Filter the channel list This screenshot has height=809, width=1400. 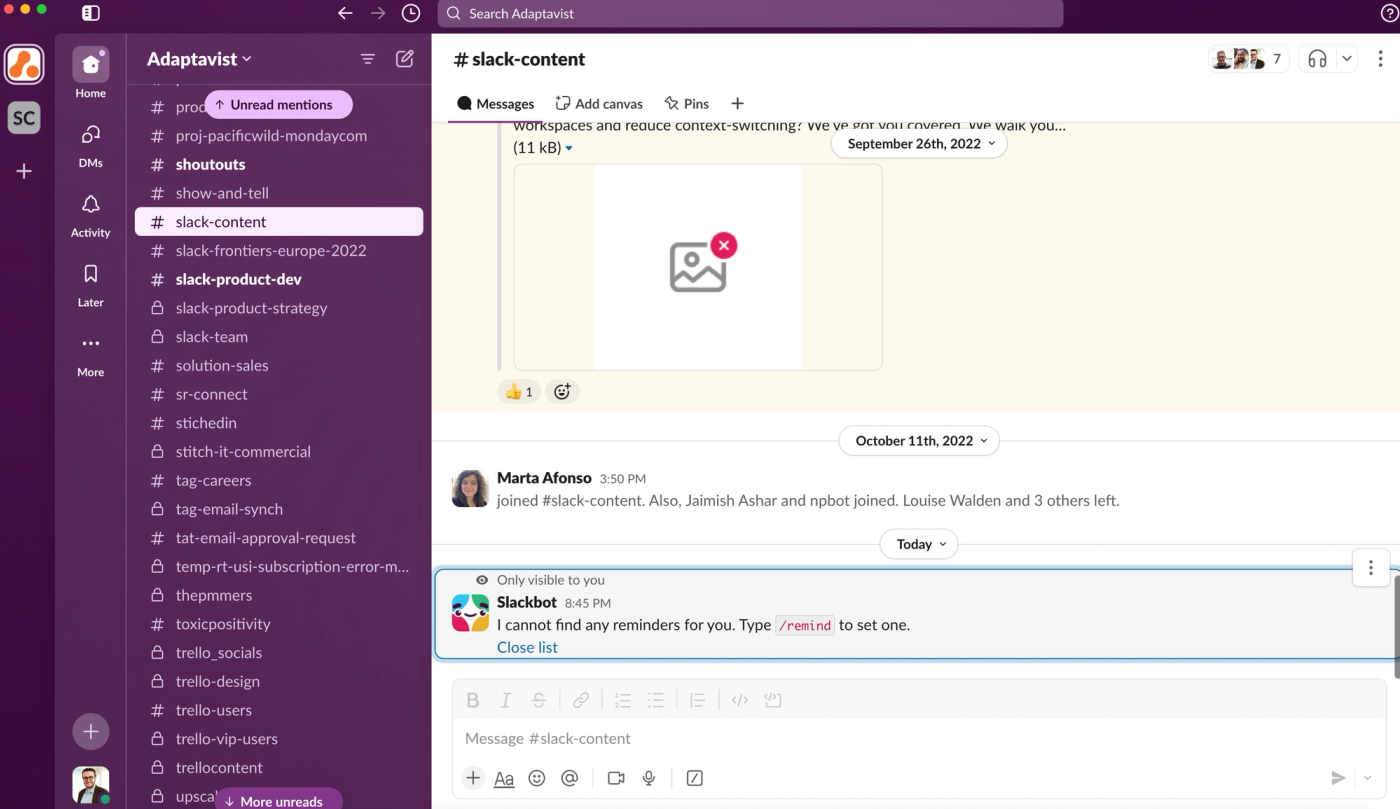(x=368, y=59)
